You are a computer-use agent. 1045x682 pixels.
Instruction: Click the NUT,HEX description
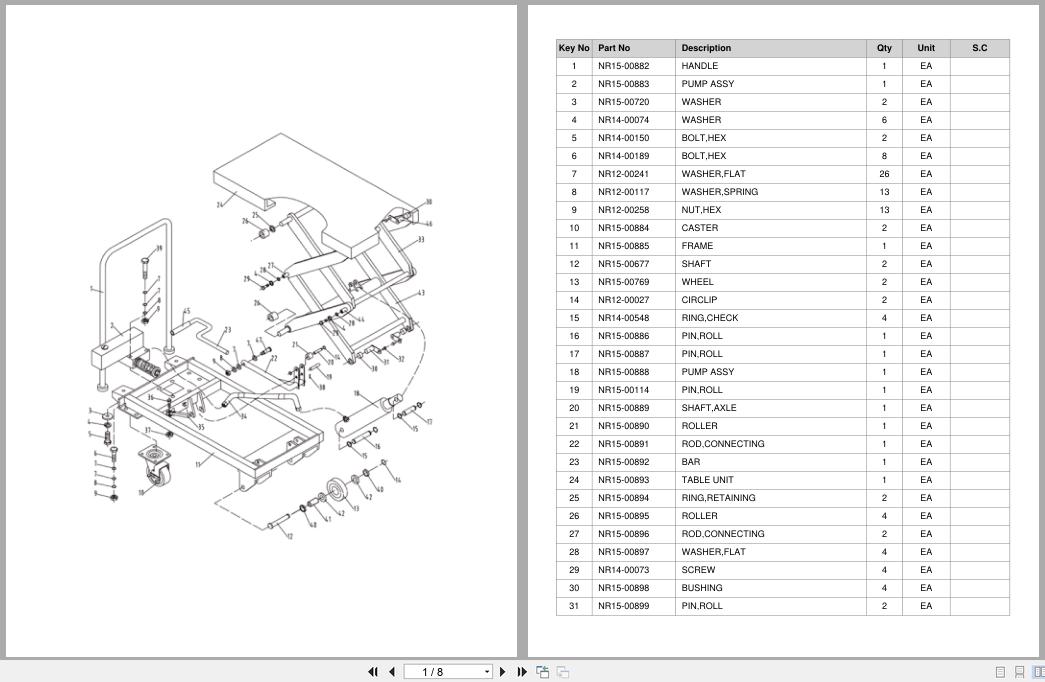(x=701, y=210)
